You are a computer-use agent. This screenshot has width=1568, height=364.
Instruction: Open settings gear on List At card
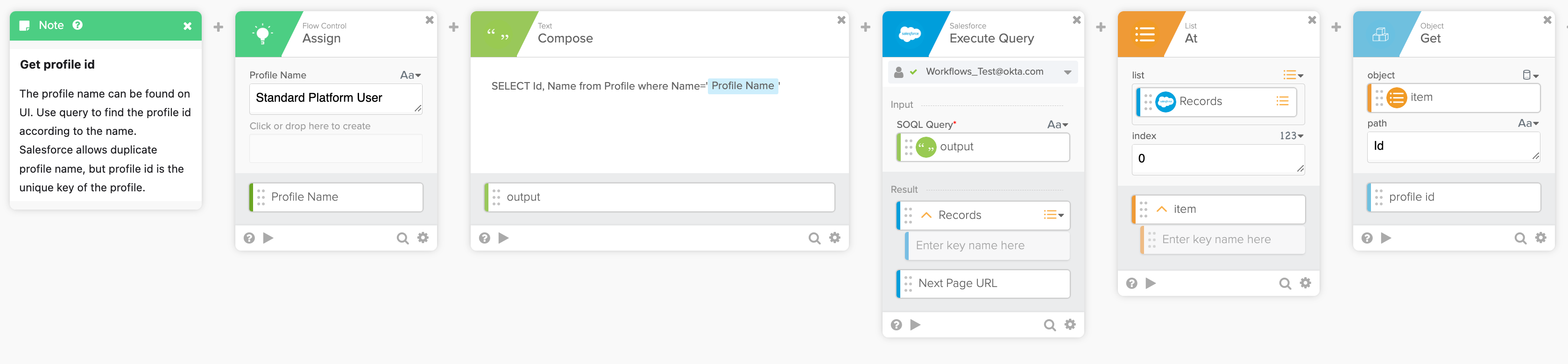click(1305, 283)
